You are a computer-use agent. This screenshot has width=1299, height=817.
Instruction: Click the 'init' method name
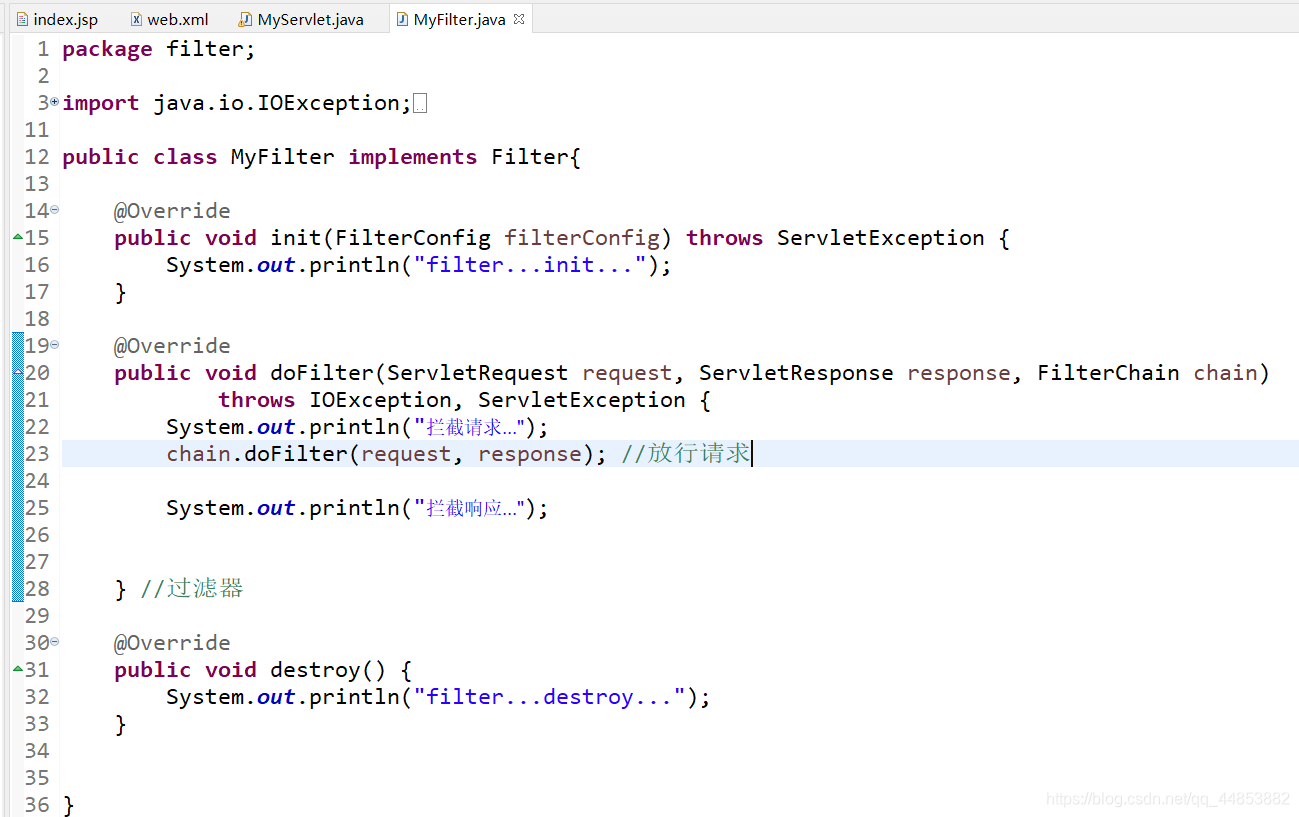296,238
